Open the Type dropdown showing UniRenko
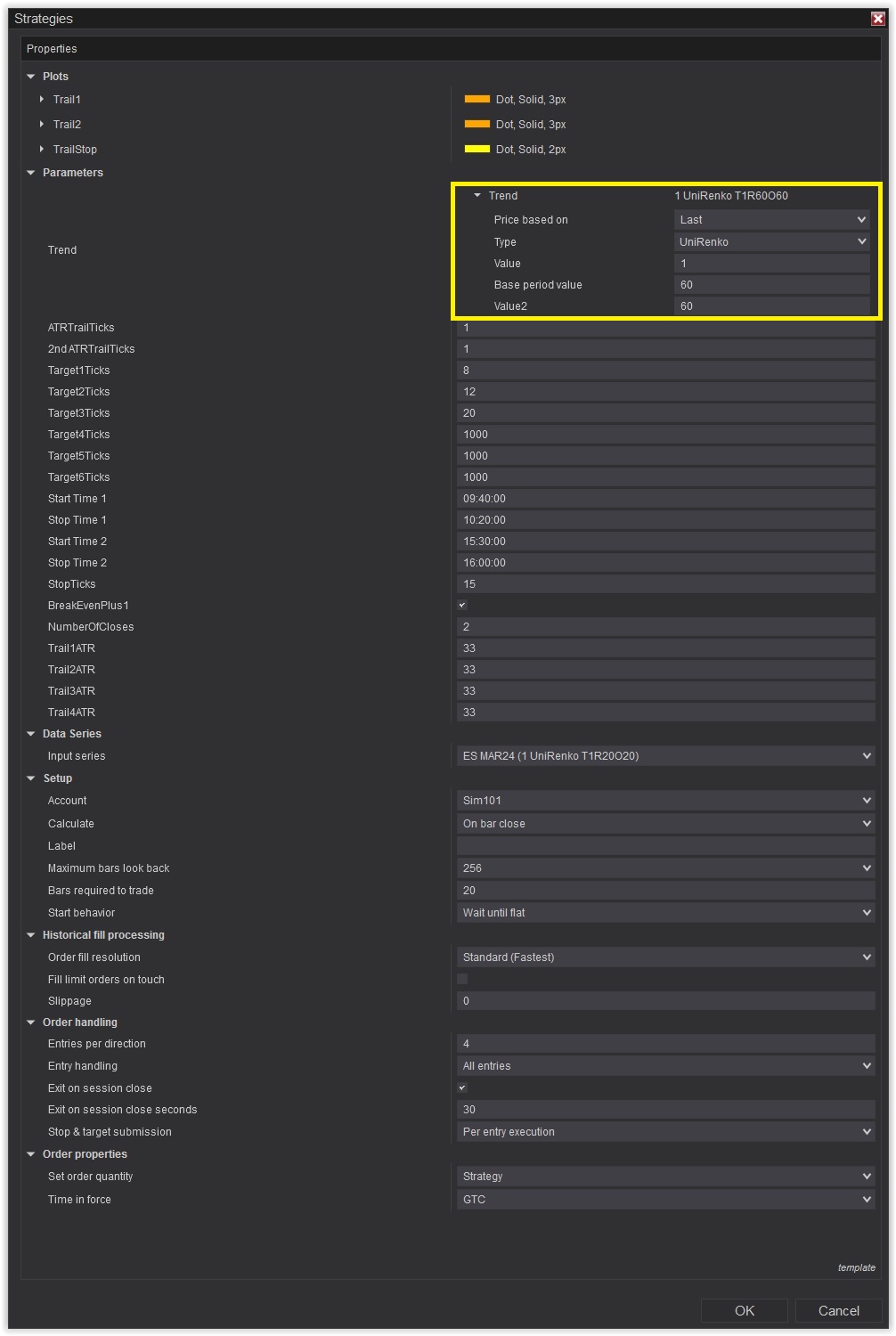896x1336 pixels. point(772,241)
